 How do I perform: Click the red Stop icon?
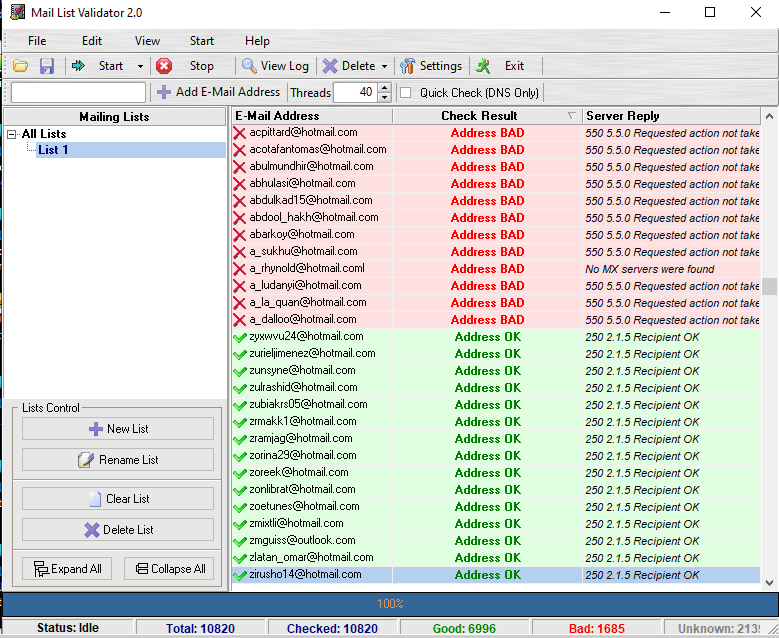[x=164, y=66]
